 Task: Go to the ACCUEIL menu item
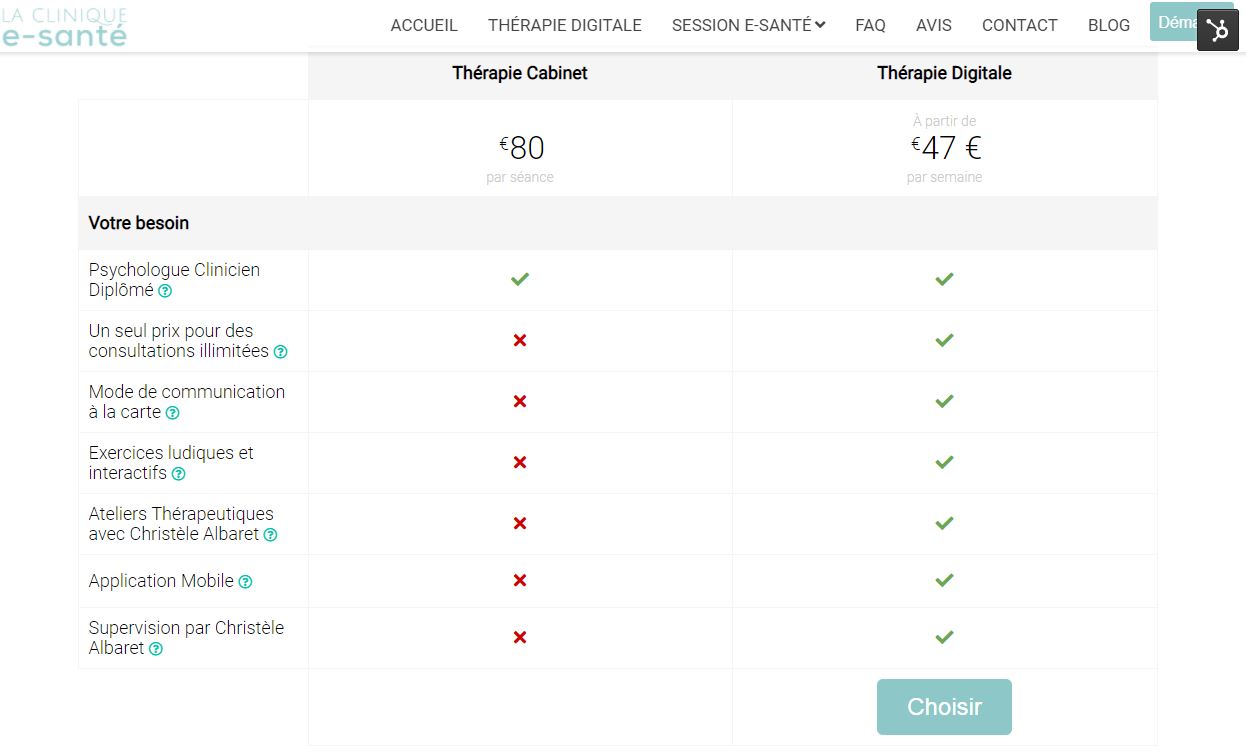[424, 25]
